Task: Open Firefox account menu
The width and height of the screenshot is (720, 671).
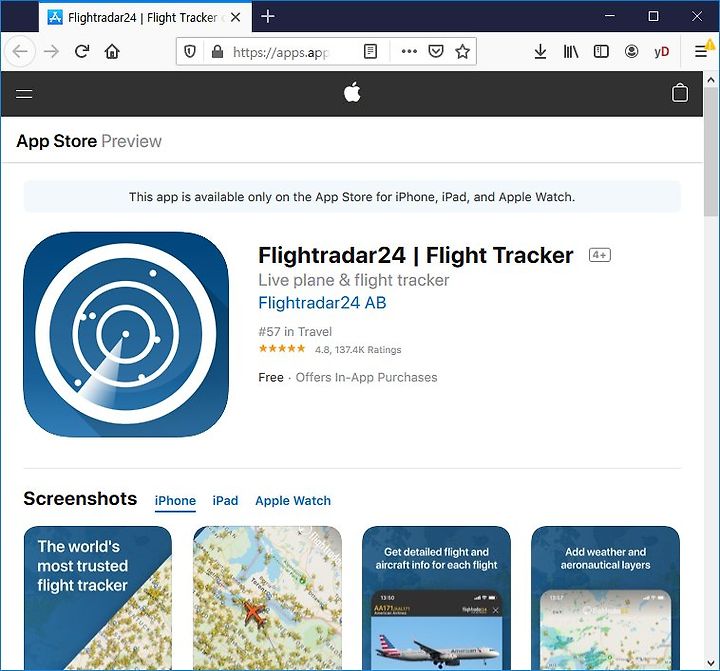Action: [631, 51]
